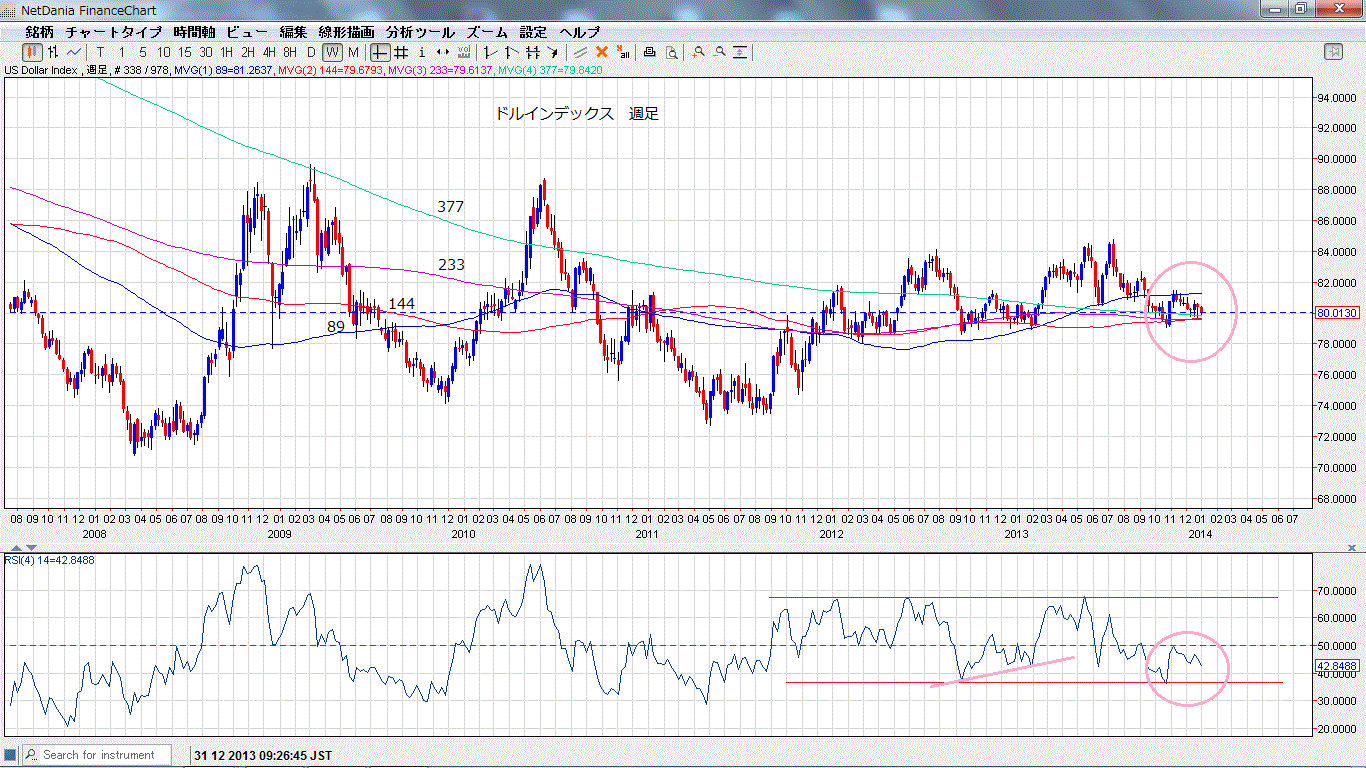1366x768 pixels.
Task: Click the delete all drawings icon
Action: (623, 52)
